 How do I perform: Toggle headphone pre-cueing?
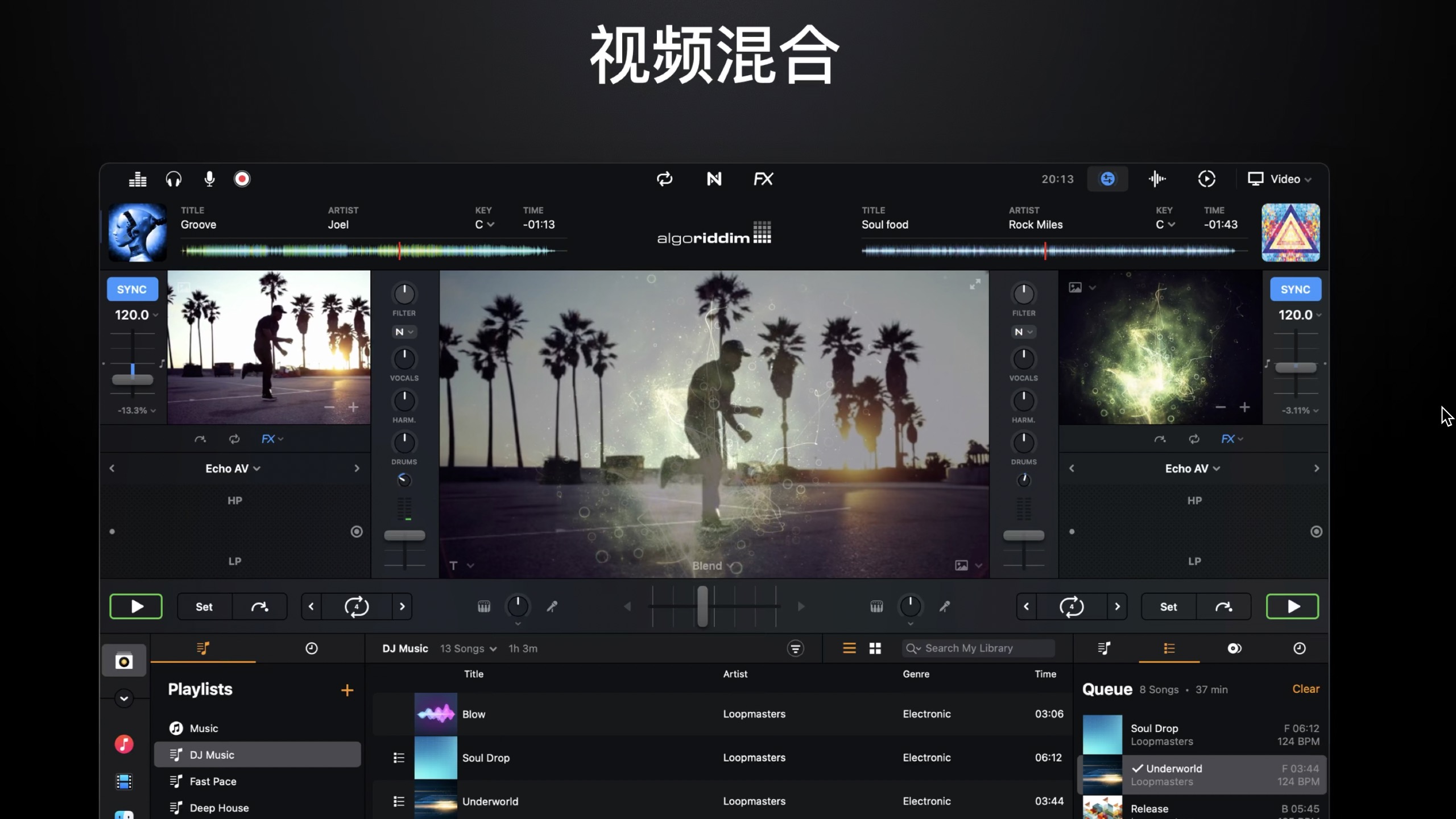(173, 179)
